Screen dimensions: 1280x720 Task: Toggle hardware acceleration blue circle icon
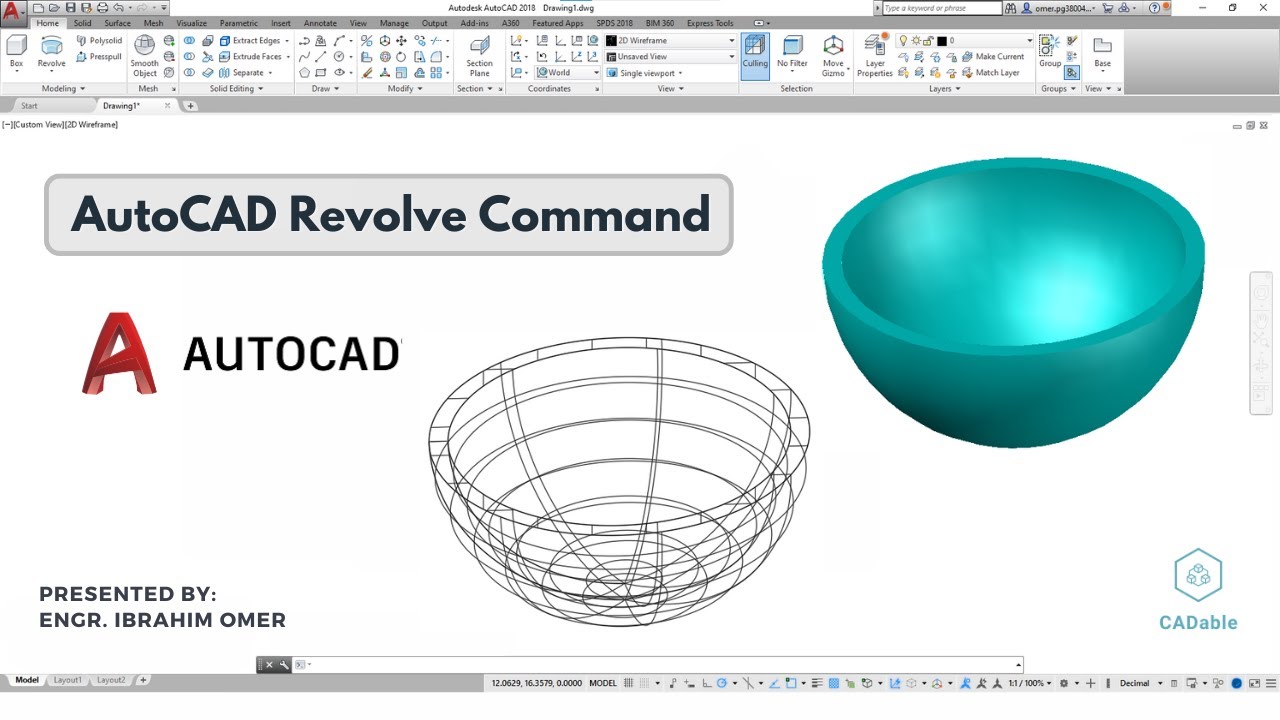(x=1237, y=683)
